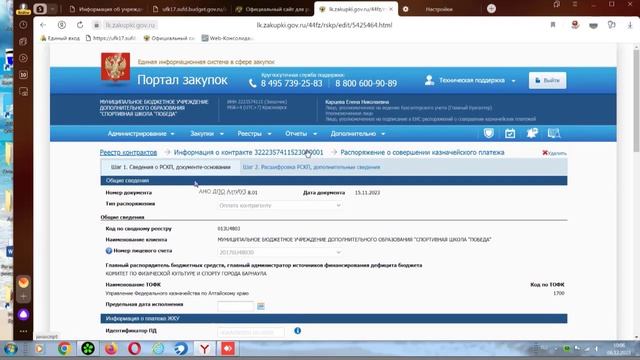Click the blue info icon next to Идентификатор ПД
The width and height of the screenshot is (640, 360).
[x=298, y=331]
